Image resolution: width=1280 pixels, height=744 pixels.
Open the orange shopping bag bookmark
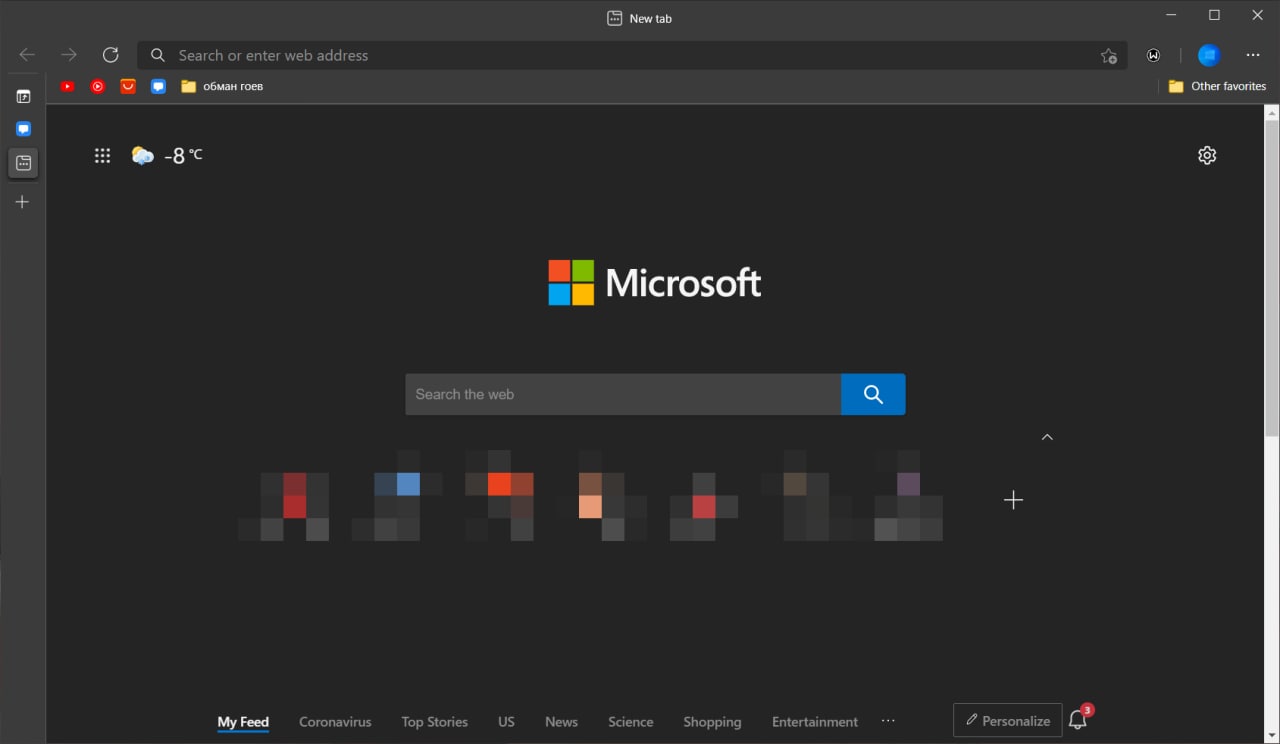128,86
